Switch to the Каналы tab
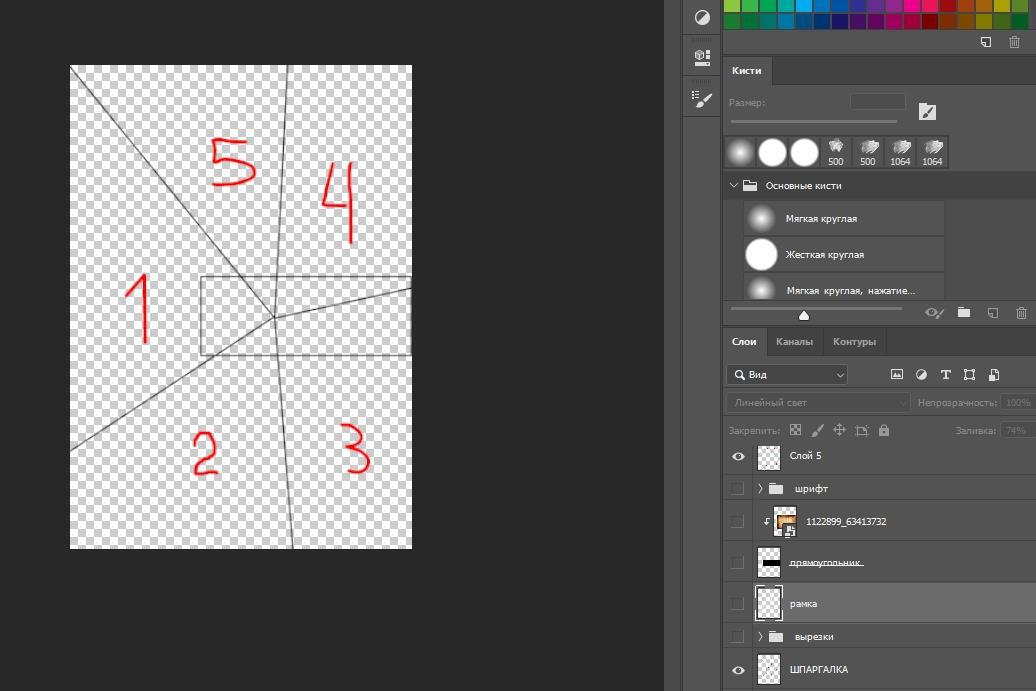Viewport: 1036px width, 691px height. pos(794,342)
